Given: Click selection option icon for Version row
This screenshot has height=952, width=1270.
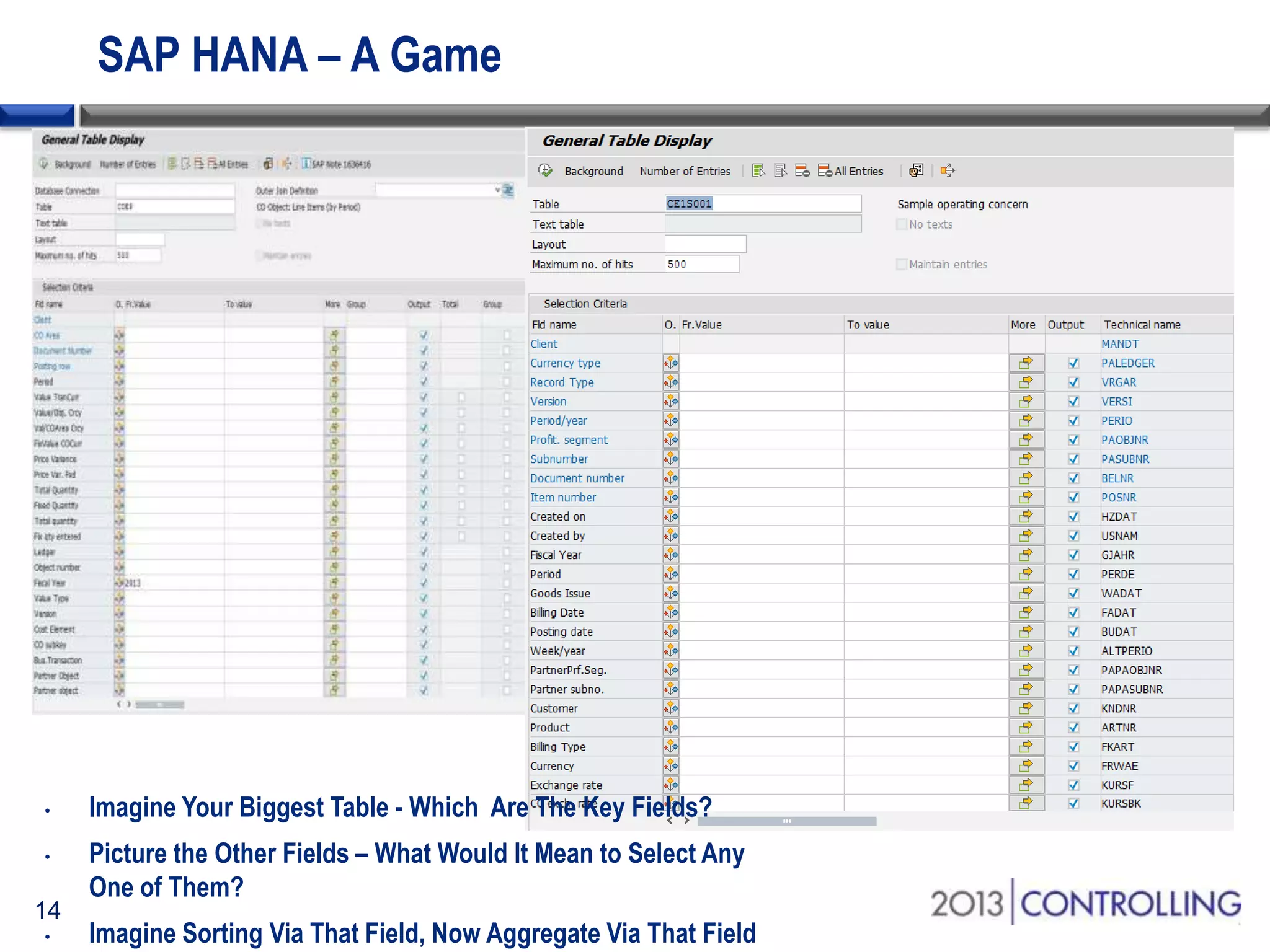Looking at the screenshot, I should coord(671,402).
